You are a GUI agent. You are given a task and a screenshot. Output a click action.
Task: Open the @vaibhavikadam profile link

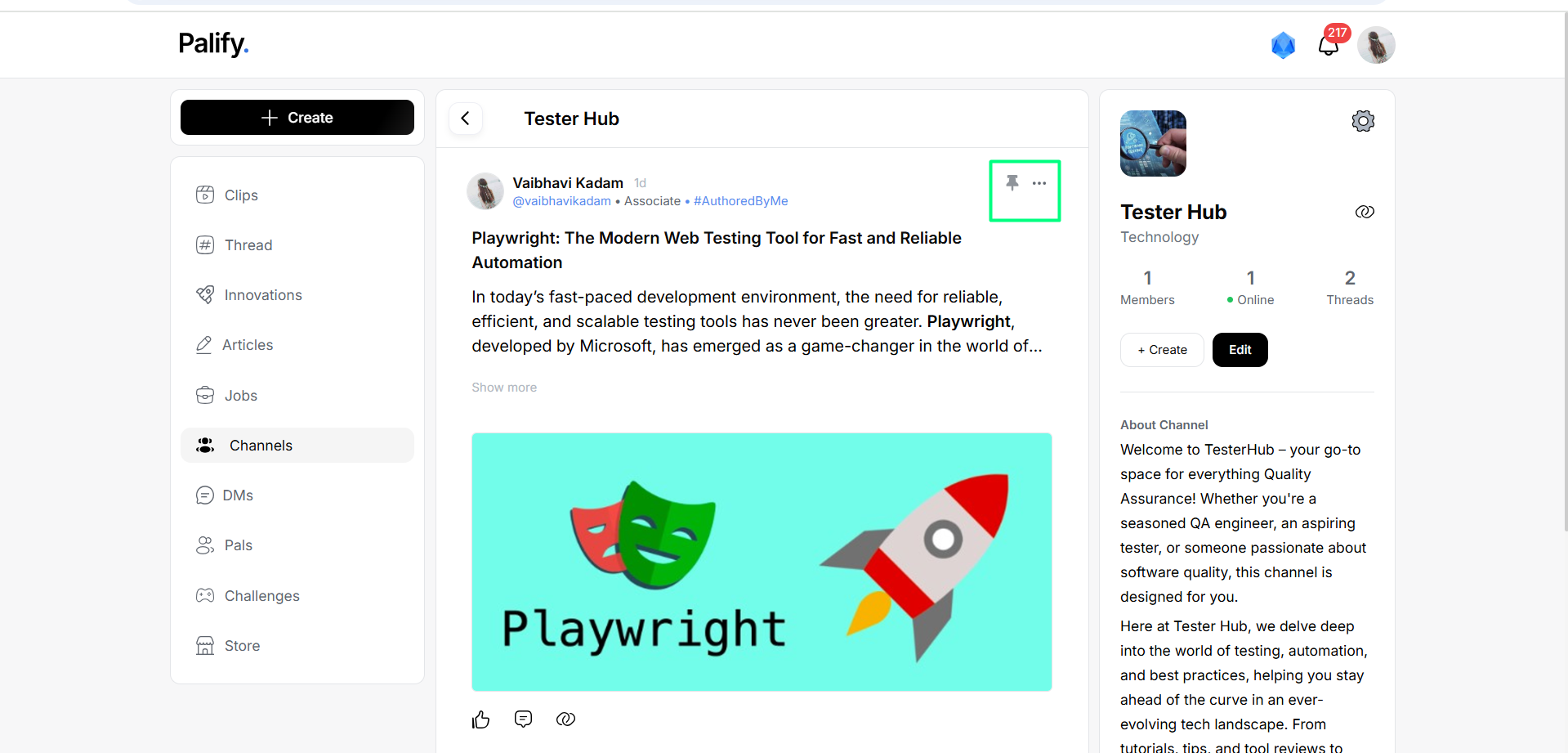point(561,201)
